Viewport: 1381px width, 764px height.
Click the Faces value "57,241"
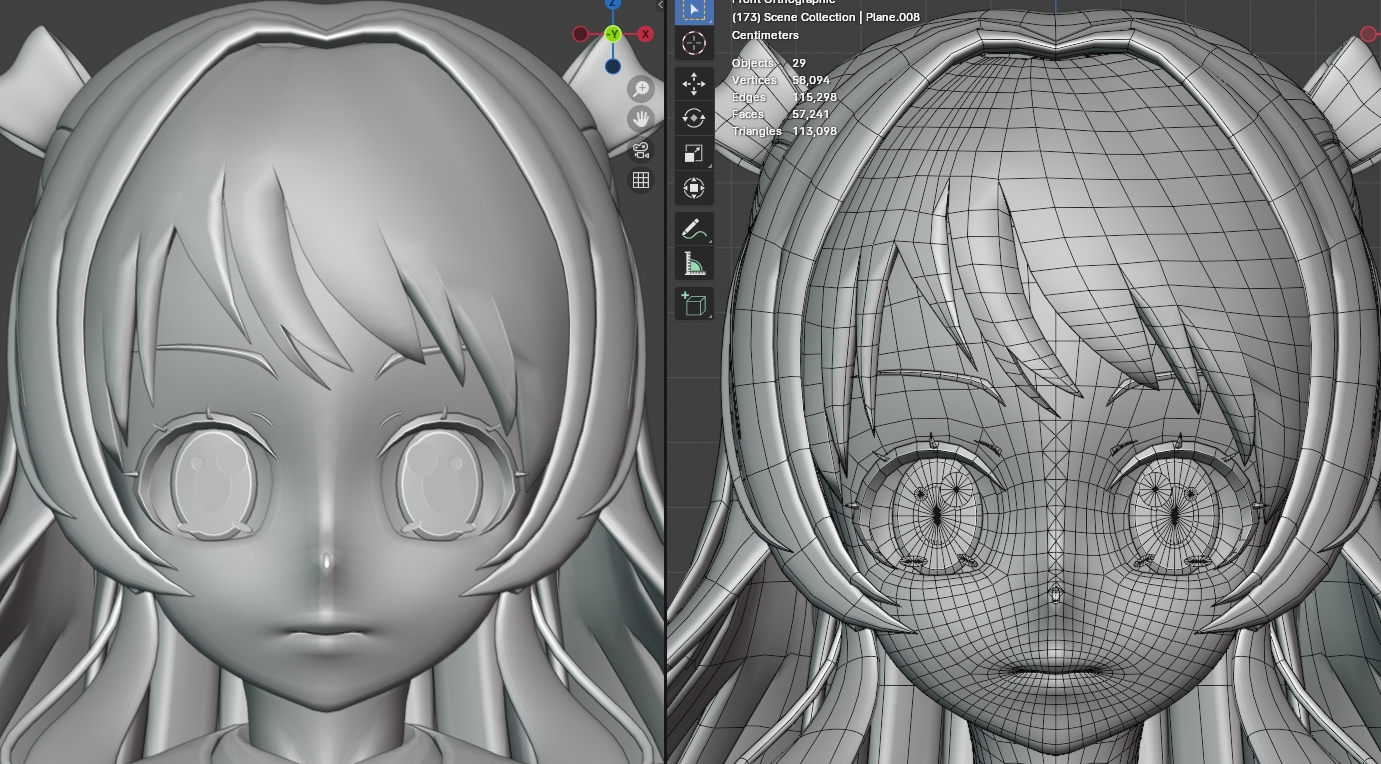tap(811, 114)
